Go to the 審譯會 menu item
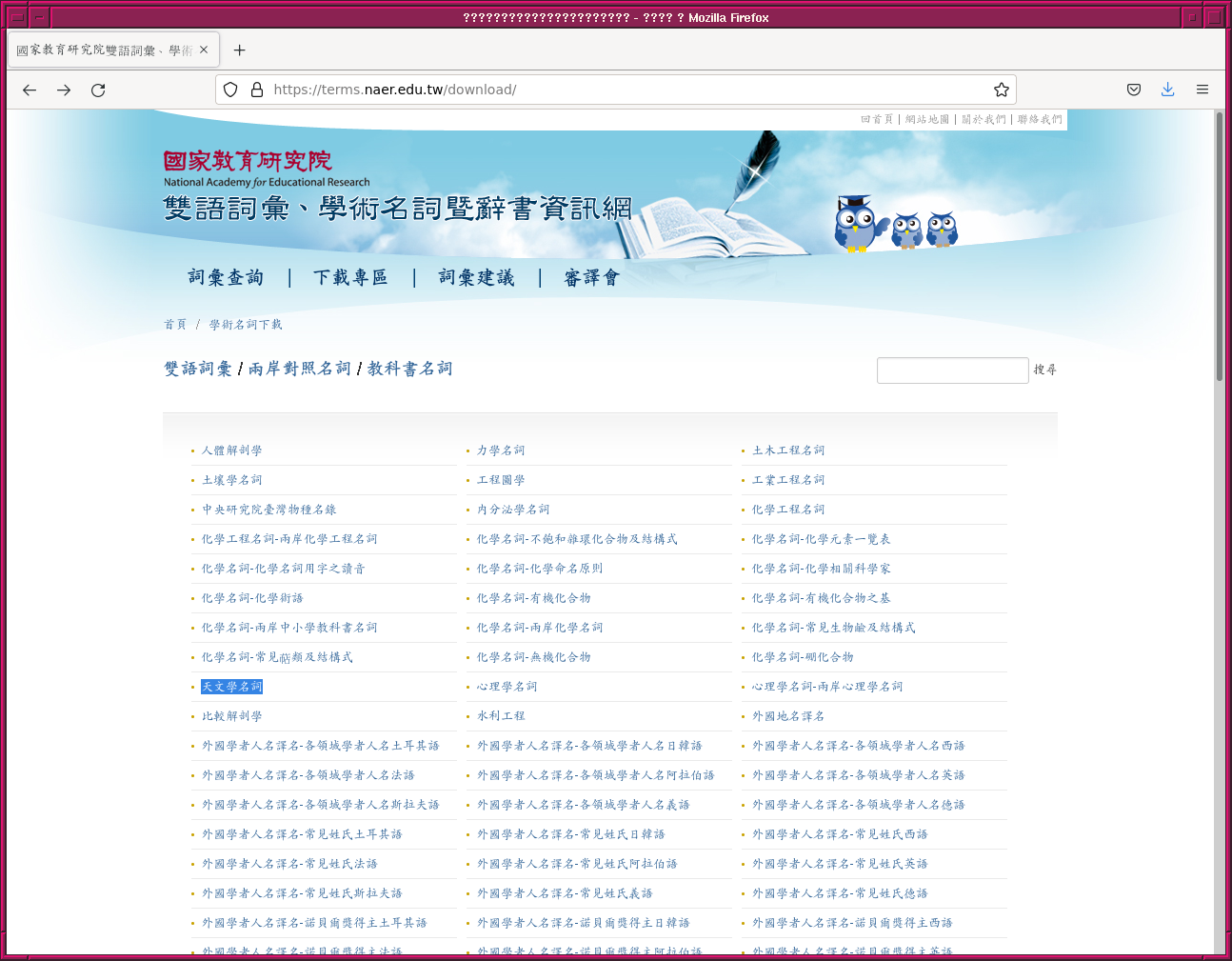 pyautogui.click(x=591, y=277)
